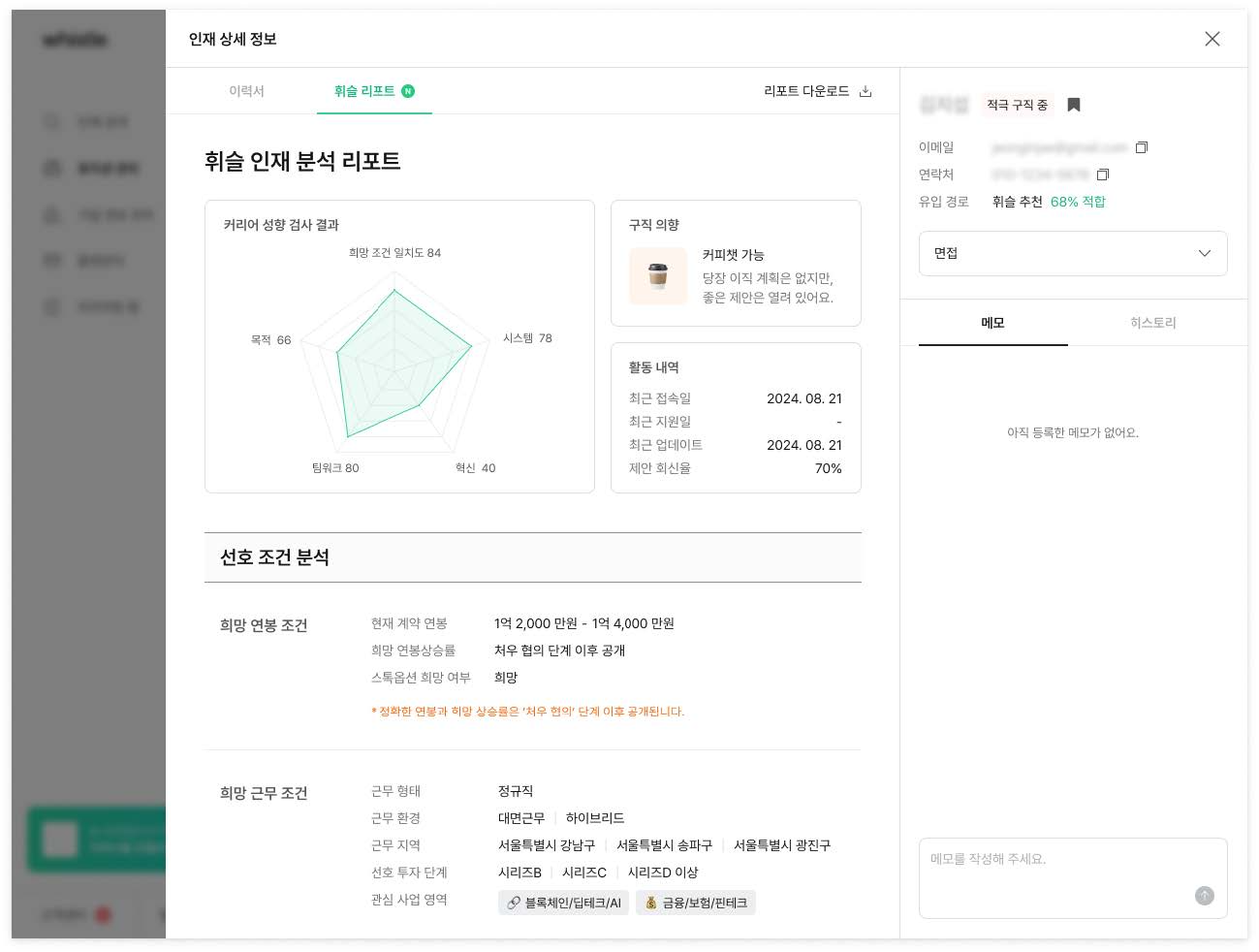Close the 인재 상세 정보 panel
1259x952 pixels.
[x=1212, y=39]
